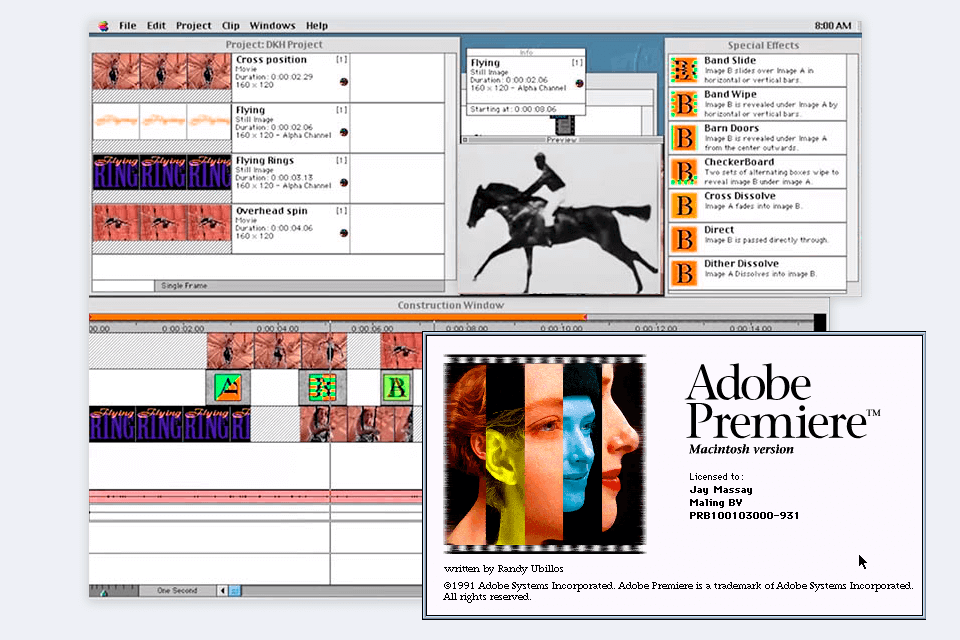Open the Clip menu

(229, 25)
